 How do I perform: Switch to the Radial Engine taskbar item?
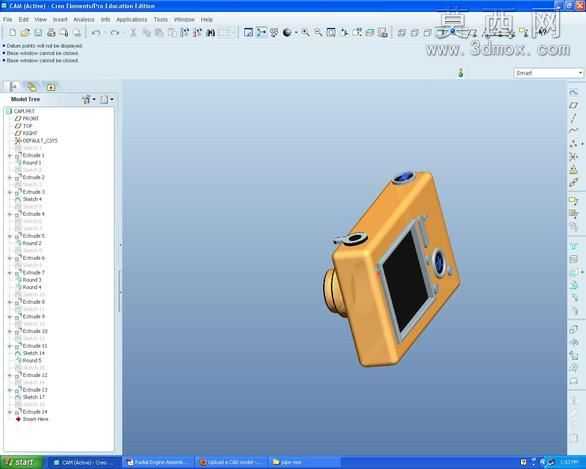pyautogui.click(x=159, y=463)
